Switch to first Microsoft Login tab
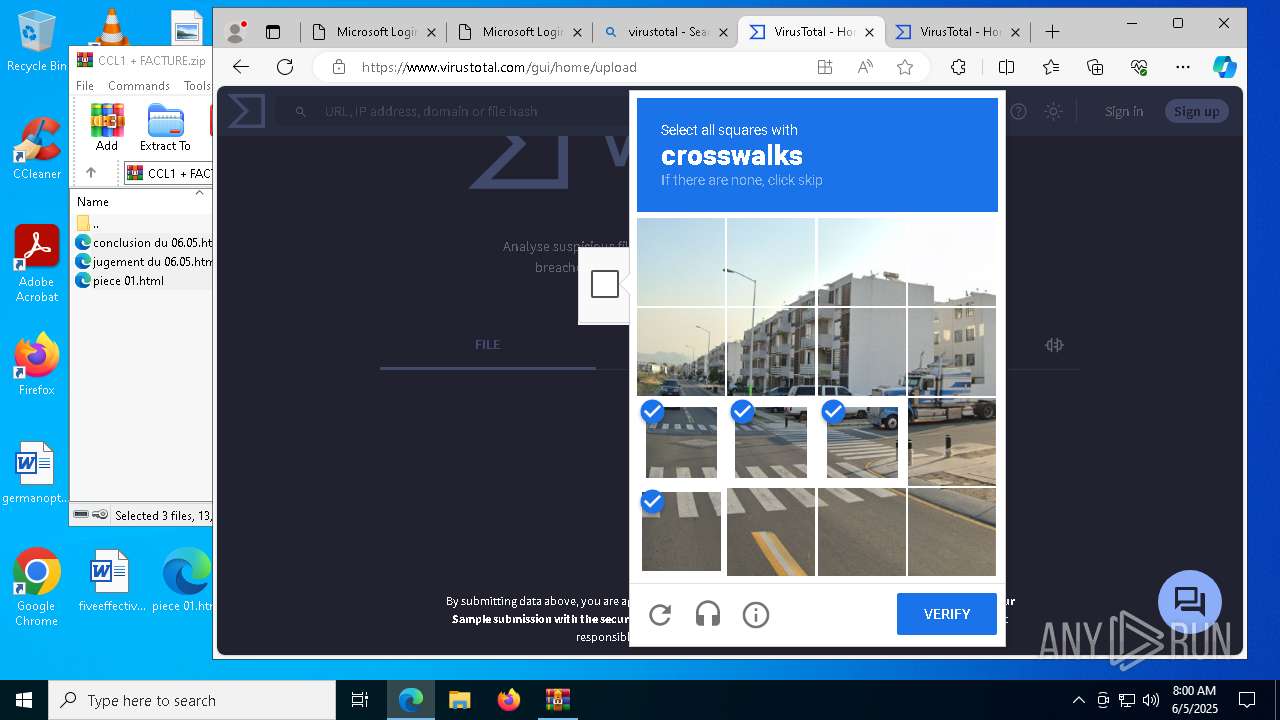Screen dimensions: 1280x720 374,32
